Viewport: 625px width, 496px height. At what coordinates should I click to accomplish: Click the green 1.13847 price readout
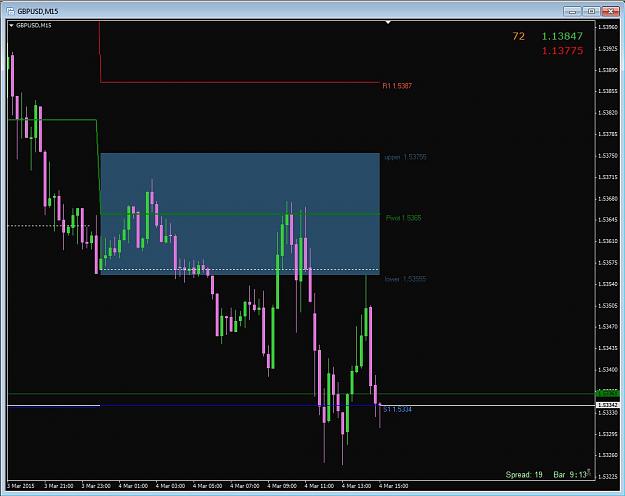562,36
